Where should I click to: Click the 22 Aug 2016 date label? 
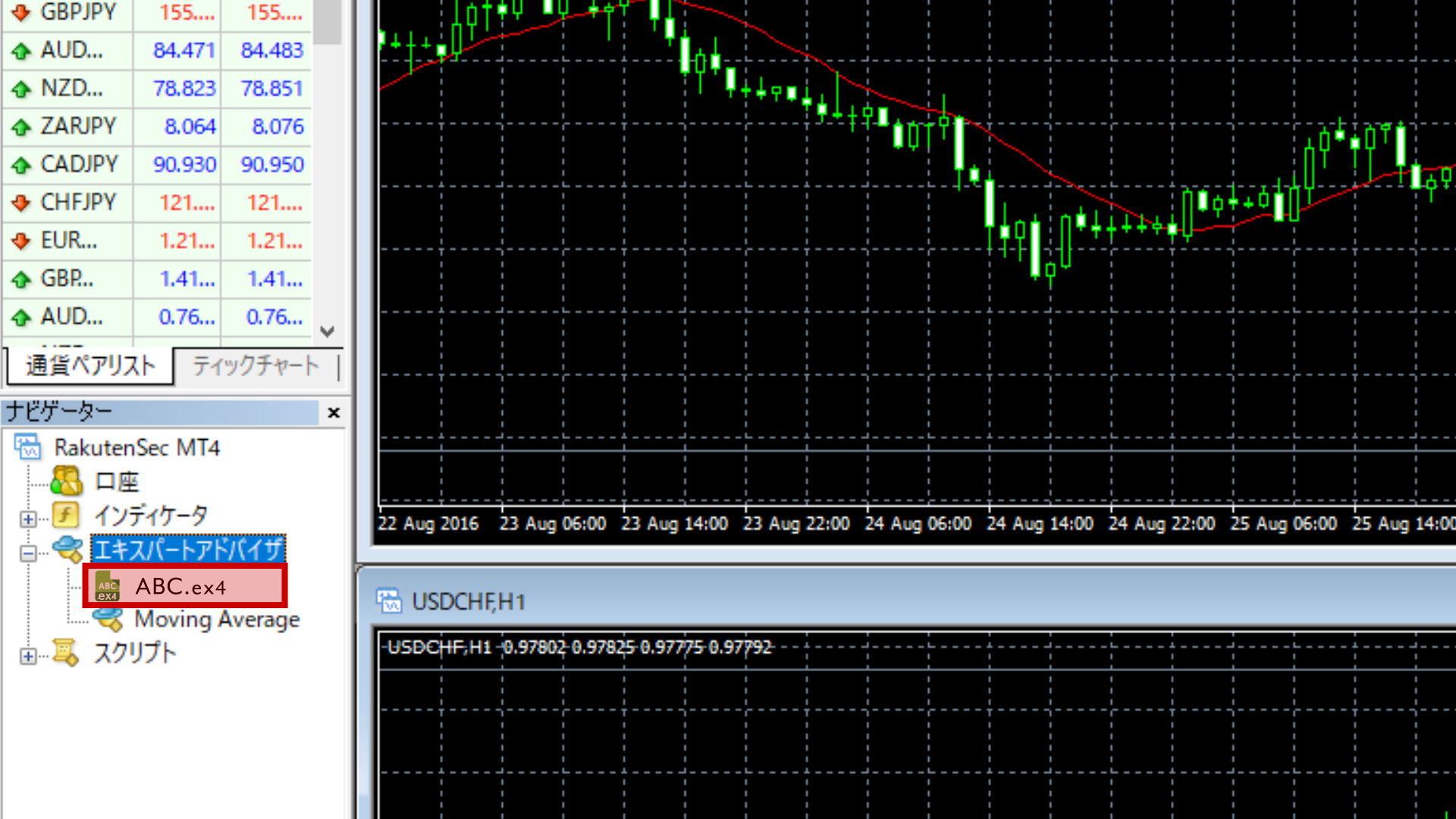coord(428,524)
